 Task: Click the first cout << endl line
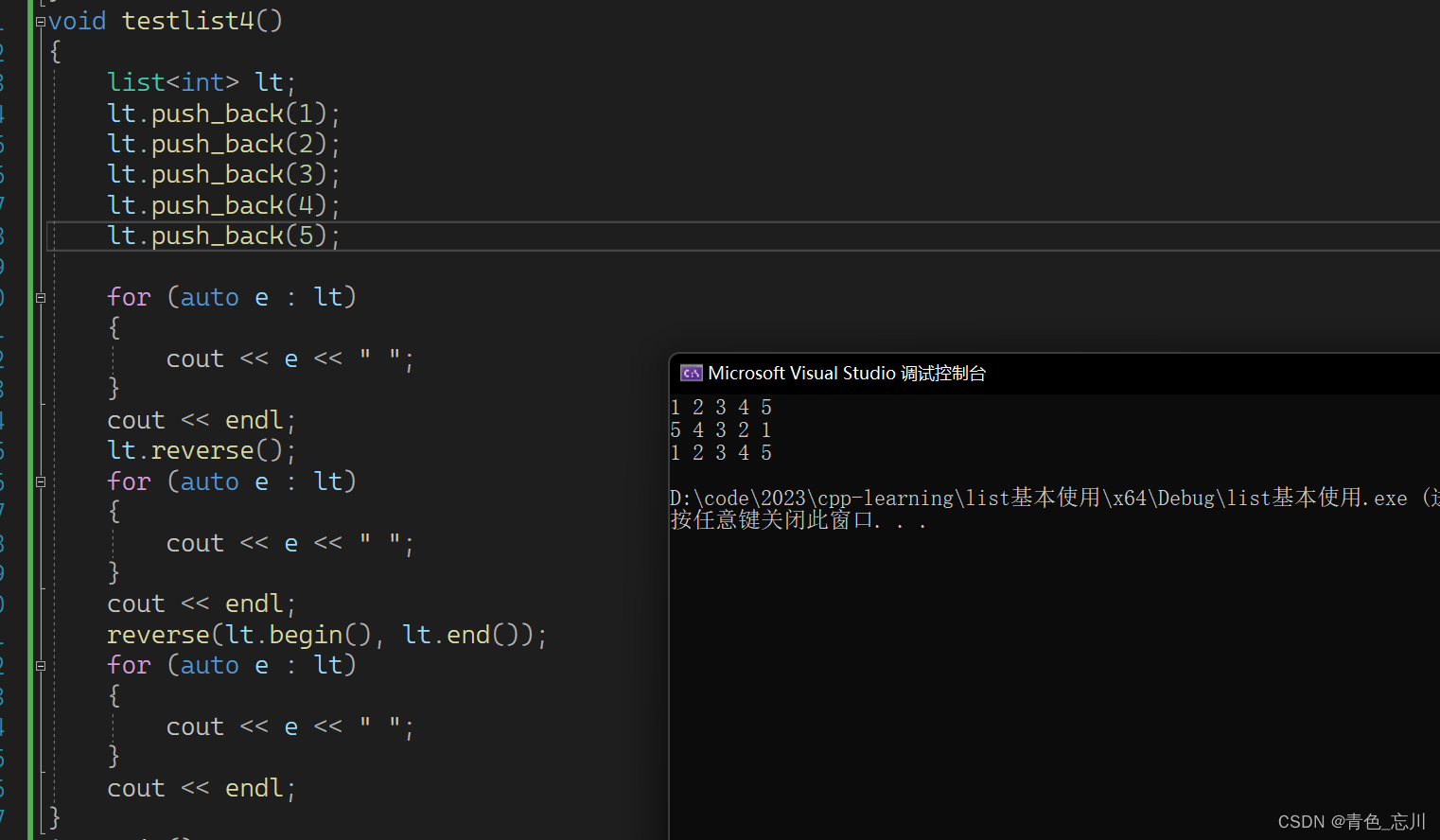[202, 420]
